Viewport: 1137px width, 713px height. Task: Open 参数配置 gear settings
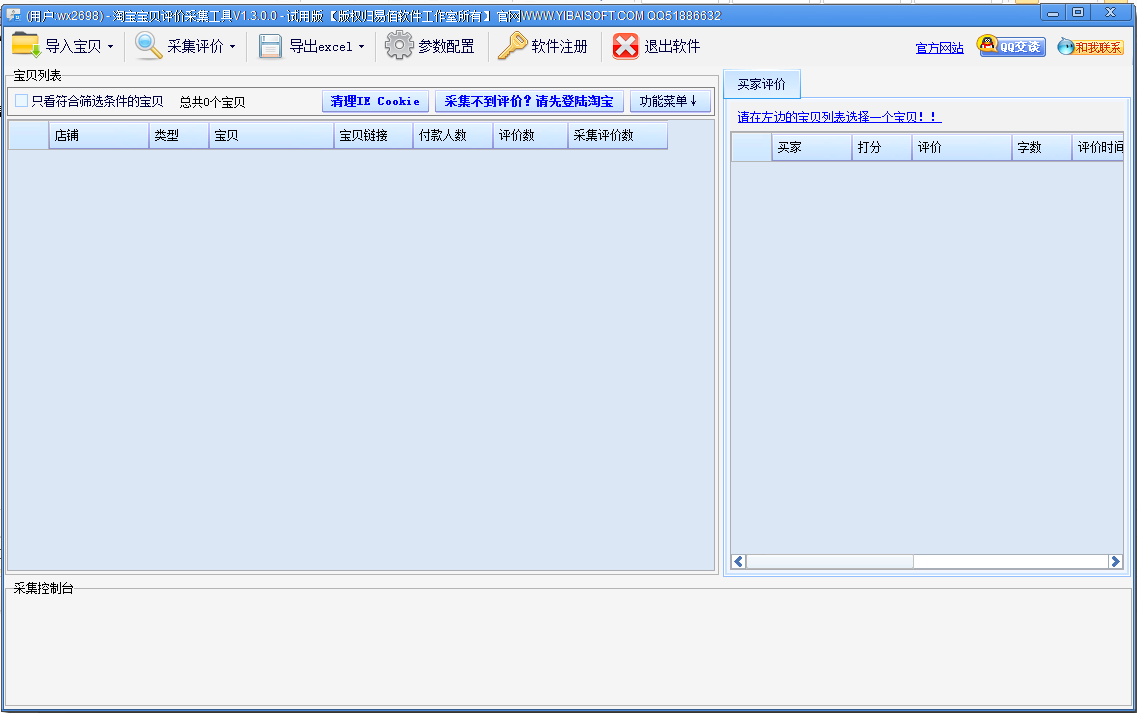pos(399,46)
